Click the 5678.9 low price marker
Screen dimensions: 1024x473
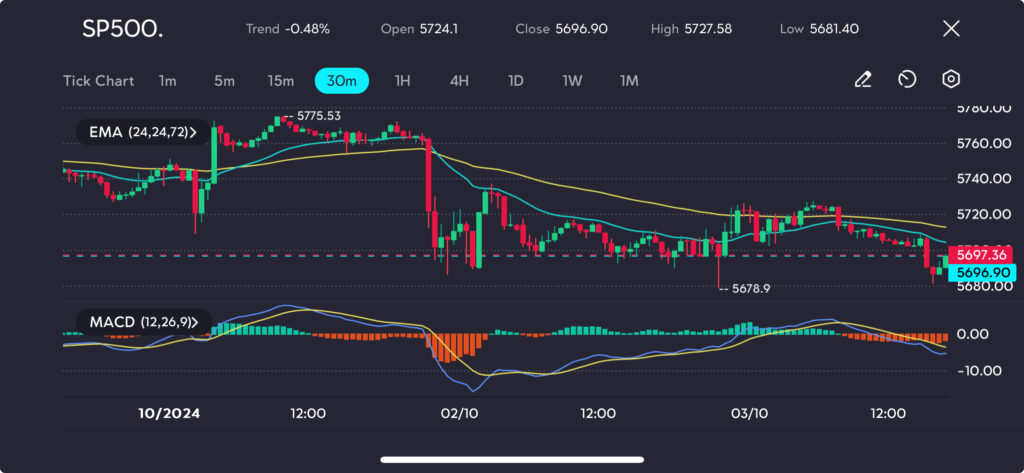750,289
